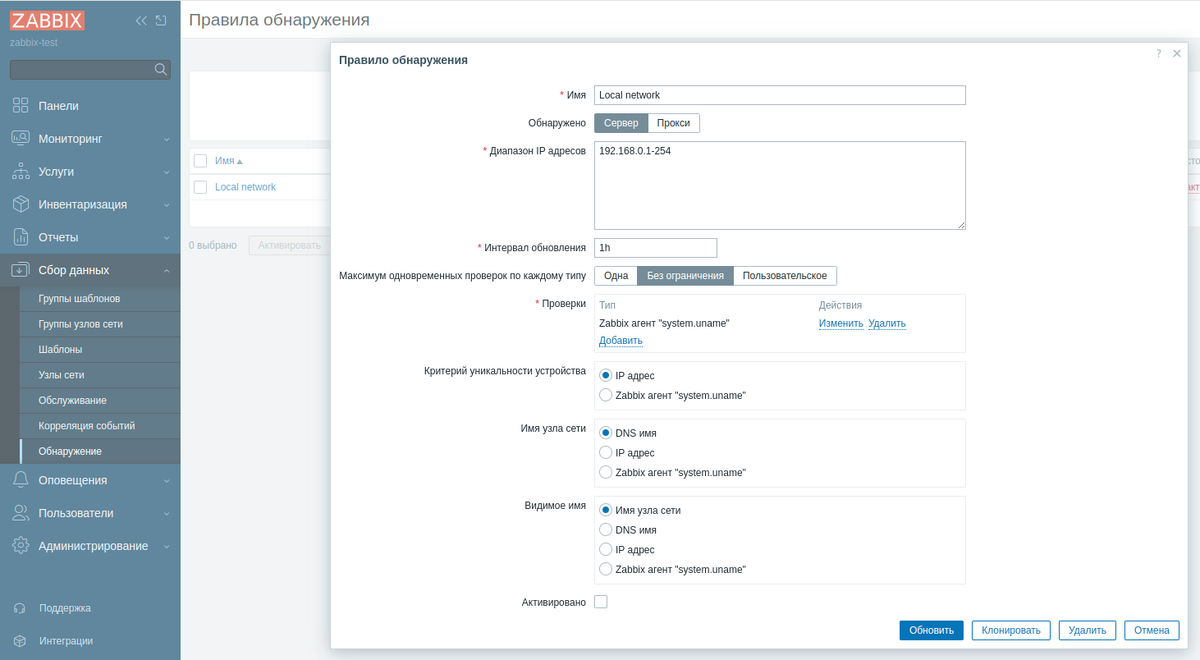
Task: Collapse the sidebar with double-arrow icon
Action: coord(141,21)
